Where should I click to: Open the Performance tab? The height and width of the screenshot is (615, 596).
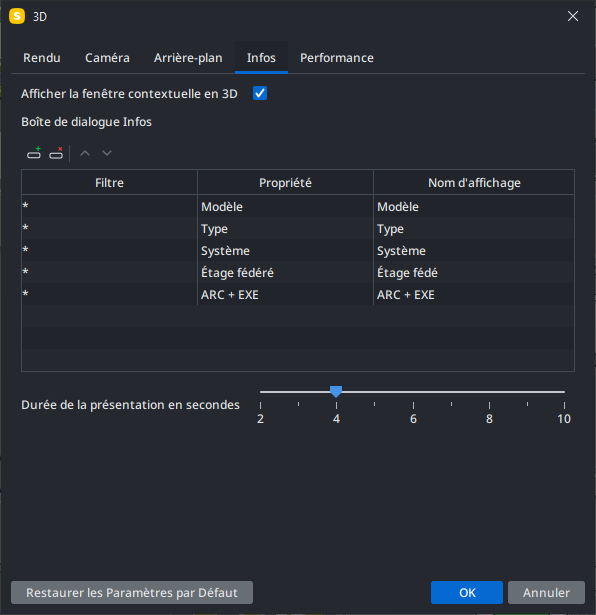tap(337, 58)
